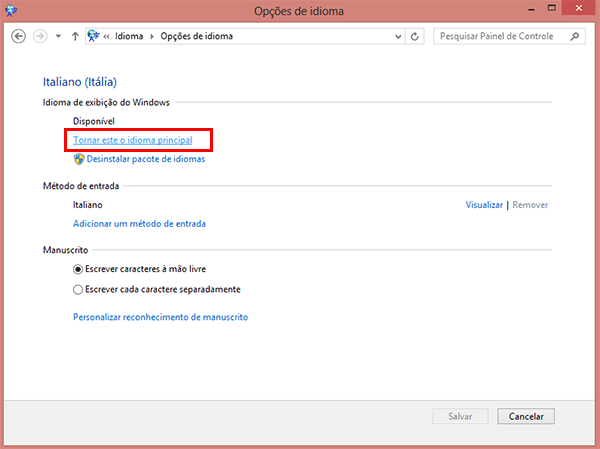Click the Cancelar button
Viewport: 600px width, 449px height.
point(526,416)
